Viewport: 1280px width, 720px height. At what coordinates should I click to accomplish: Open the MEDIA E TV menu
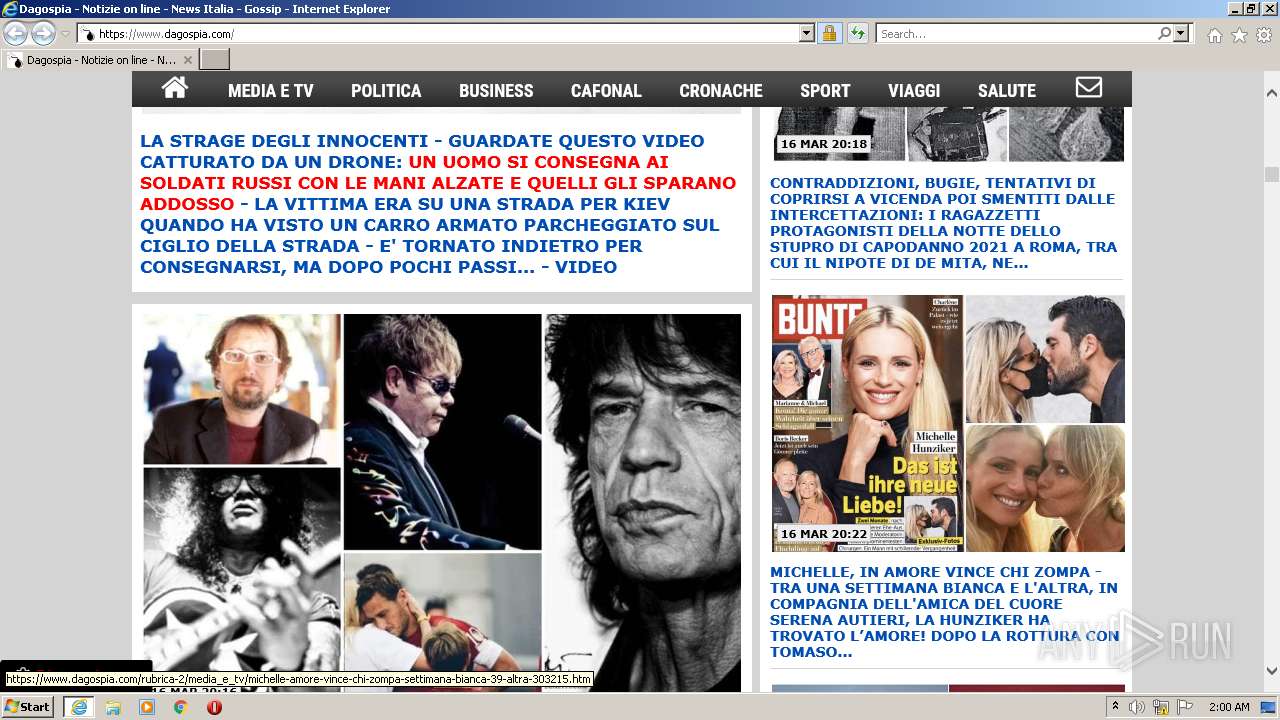(271, 90)
